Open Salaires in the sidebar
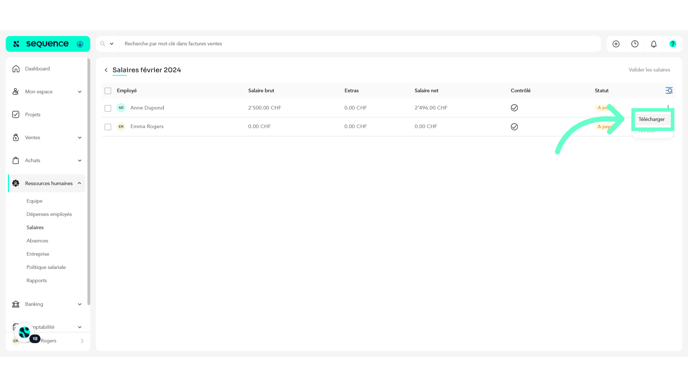This screenshot has height=387, width=688. click(35, 227)
